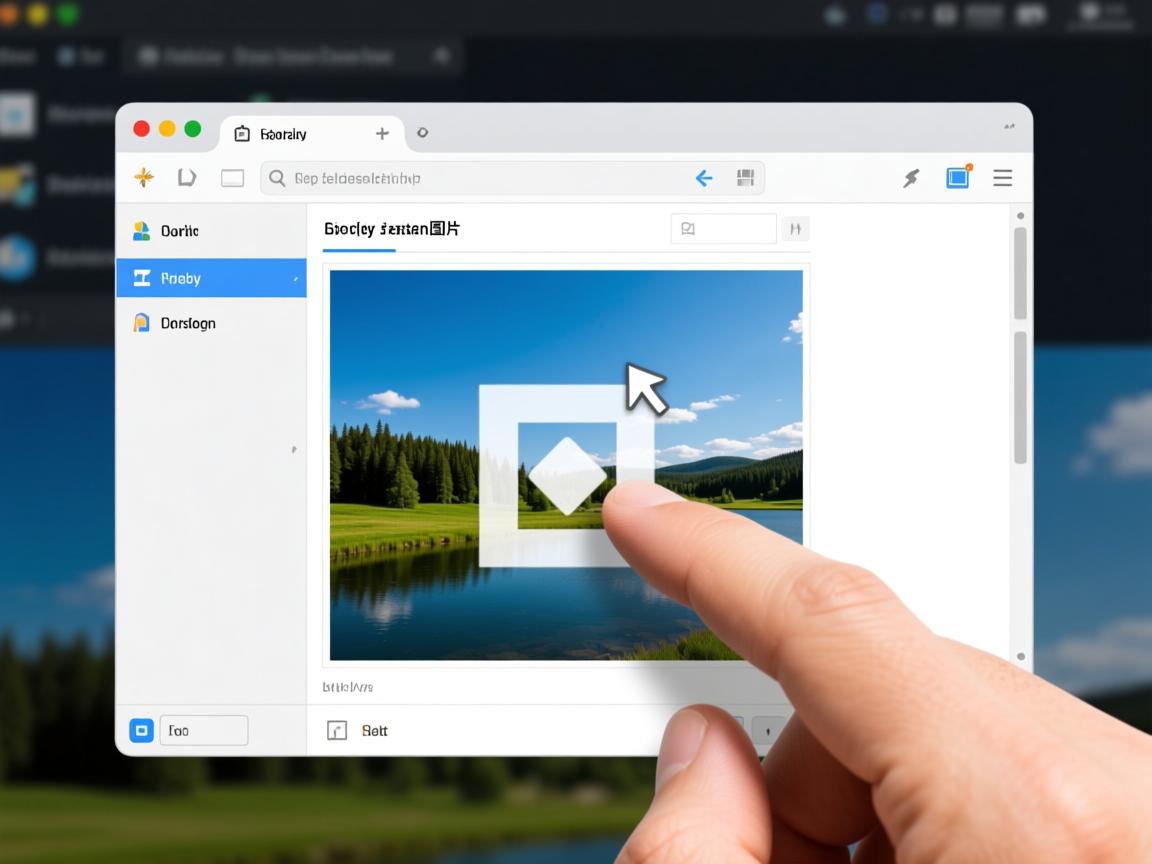Click the yellow sparkle icon in the toolbar
Image resolution: width=1152 pixels, height=864 pixels.
coord(144,178)
